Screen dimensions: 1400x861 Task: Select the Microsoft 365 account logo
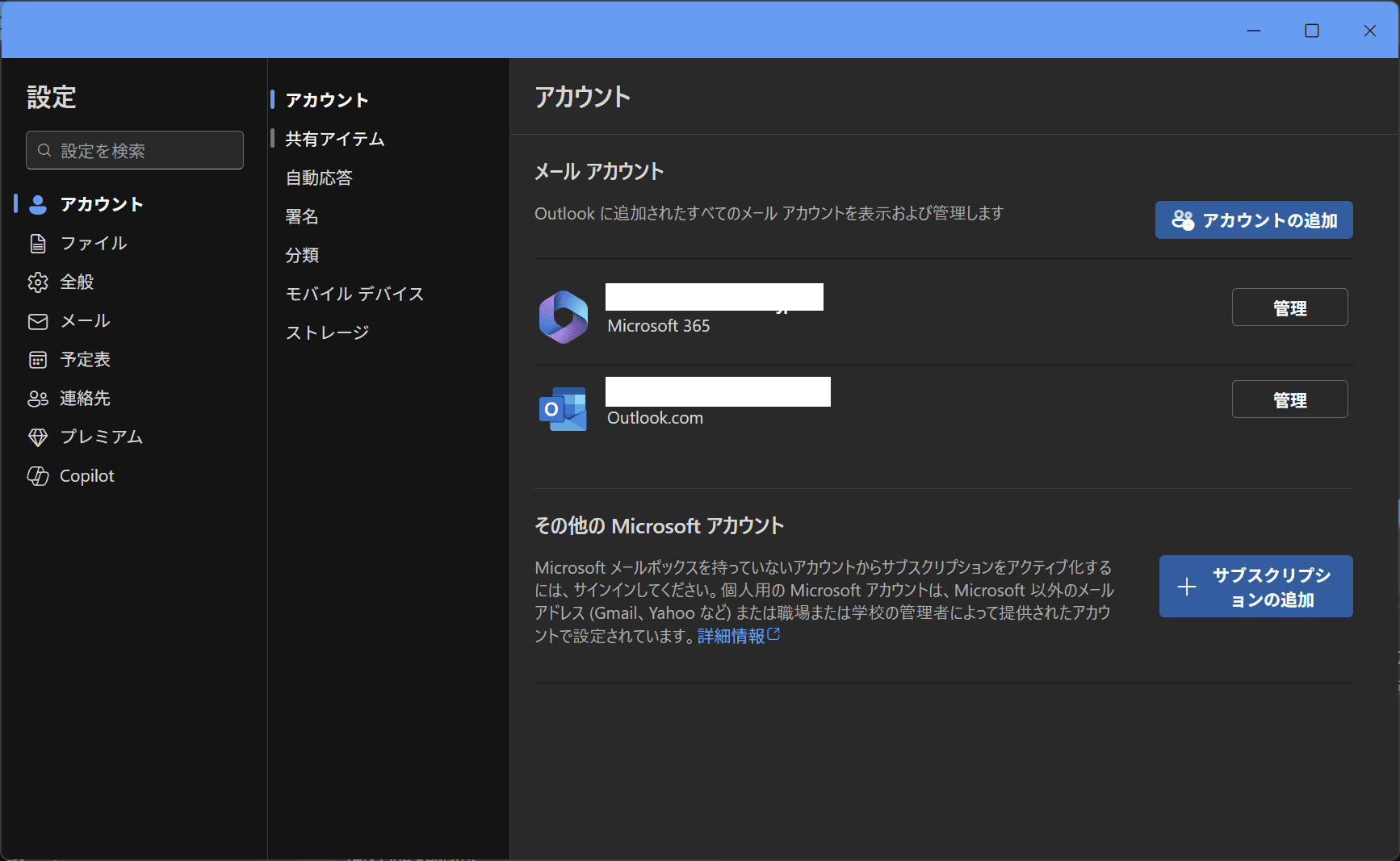click(563, 316)
